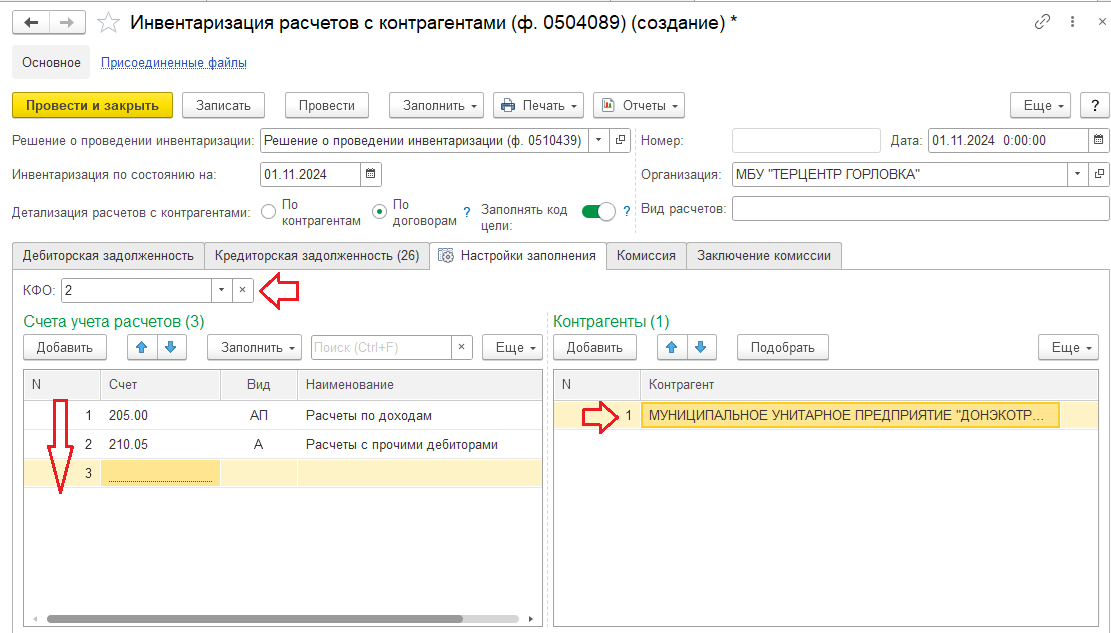
Task: Click the Провести и закрыть button
Action: 92,106
